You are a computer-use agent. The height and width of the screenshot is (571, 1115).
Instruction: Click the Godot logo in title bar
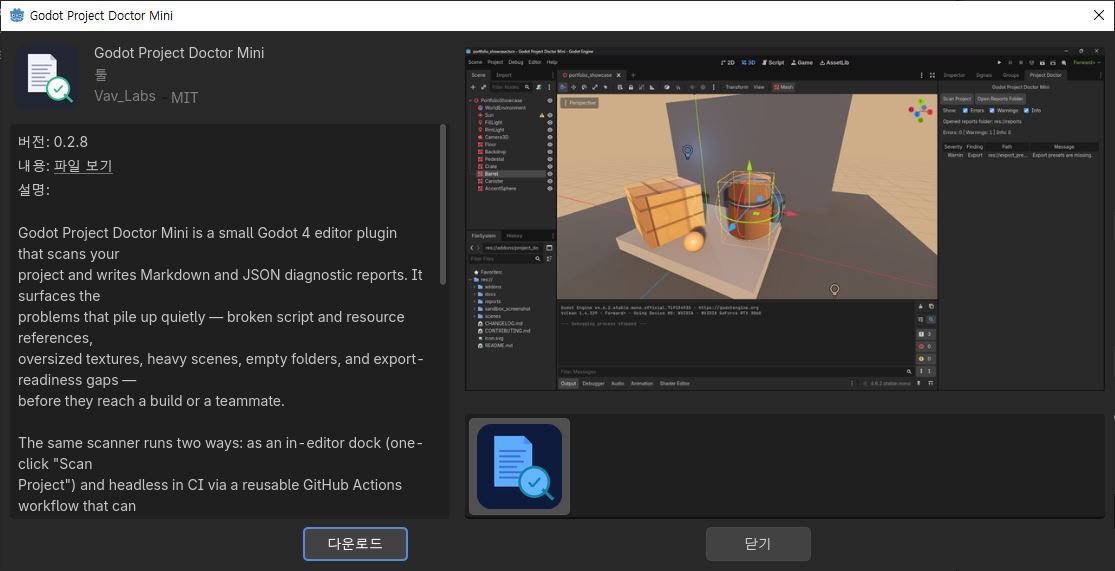click(x=16, y=15)
